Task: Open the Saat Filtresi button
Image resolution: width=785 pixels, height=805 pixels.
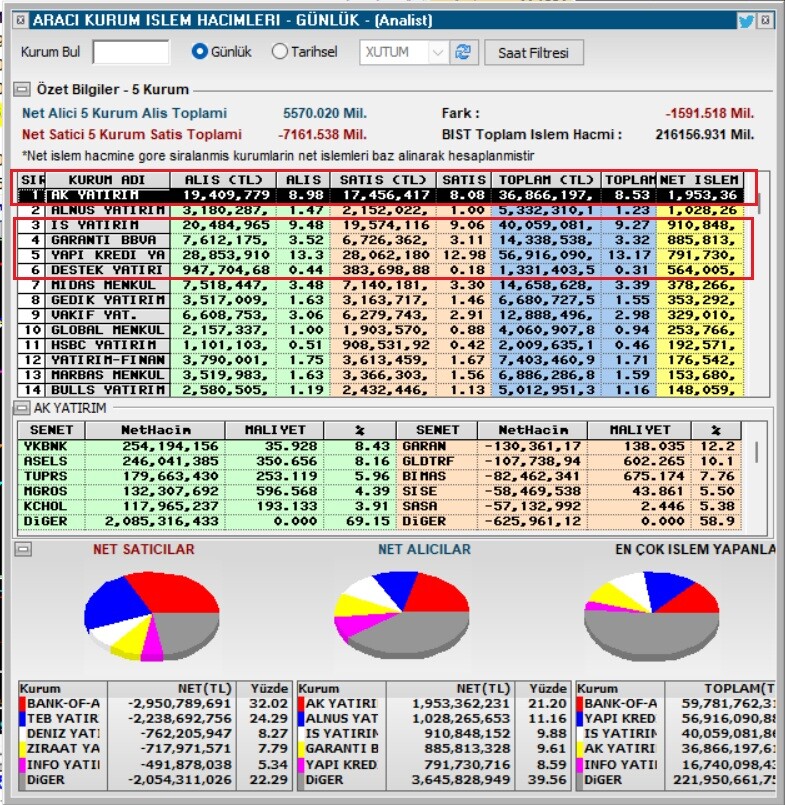Action: tap(533, 53)
